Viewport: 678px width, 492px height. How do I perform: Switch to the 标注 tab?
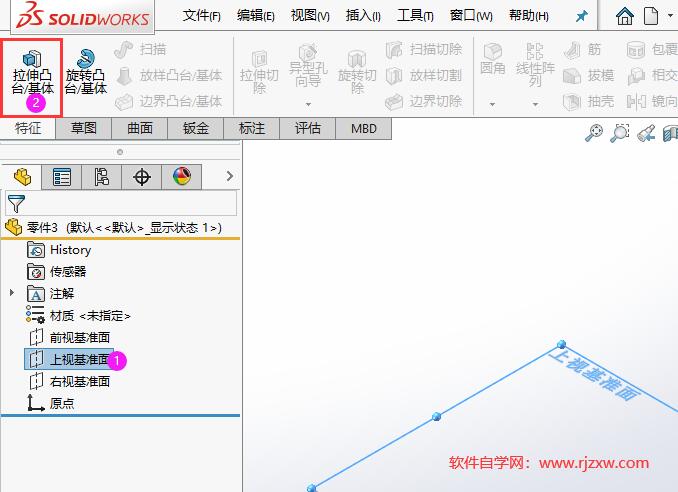[252, 128]
